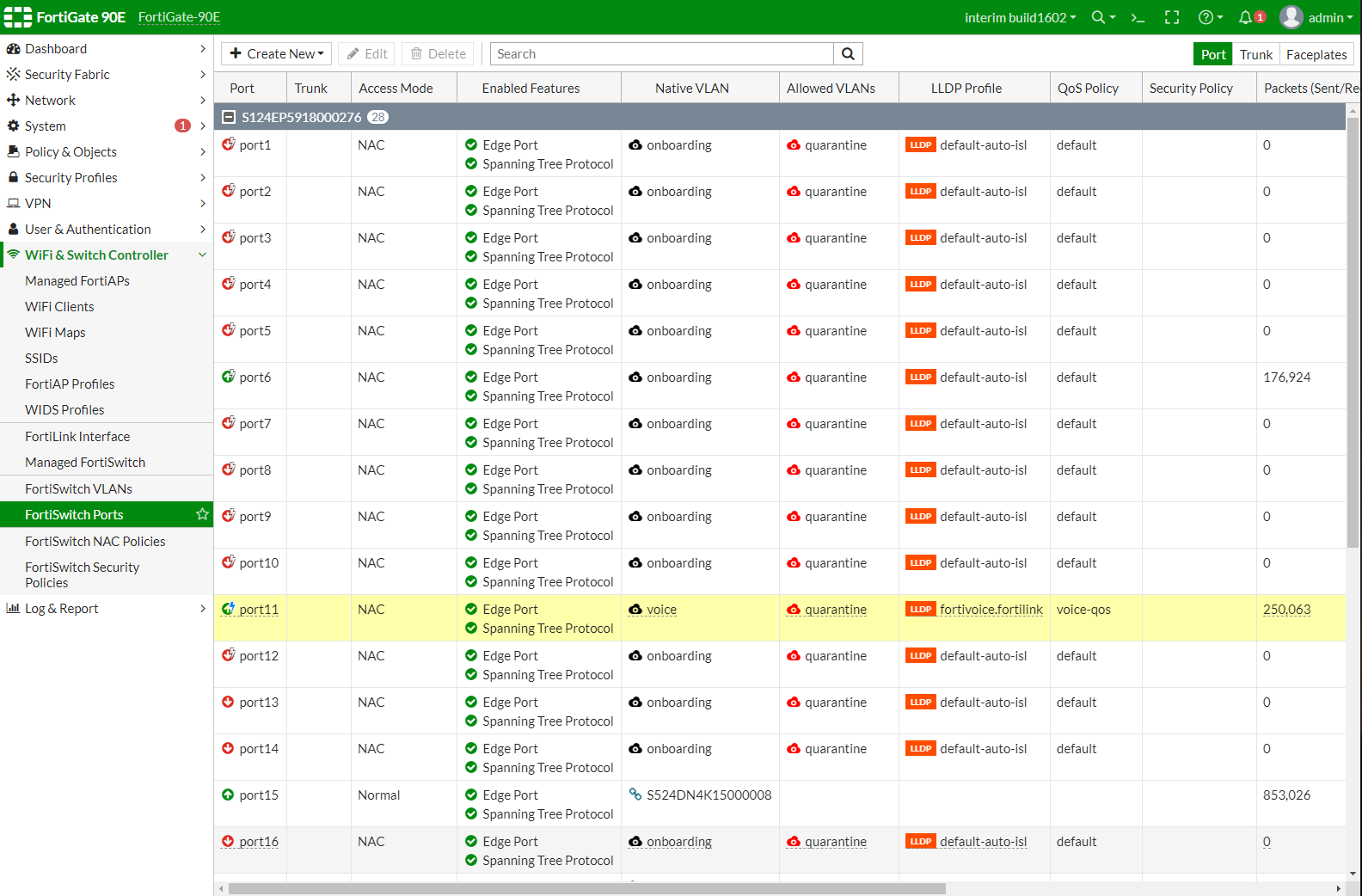This screenshot has height=896, width=1362.
Task: Click the search magnifier button beside Search field
Action: (x=848, y=53)
